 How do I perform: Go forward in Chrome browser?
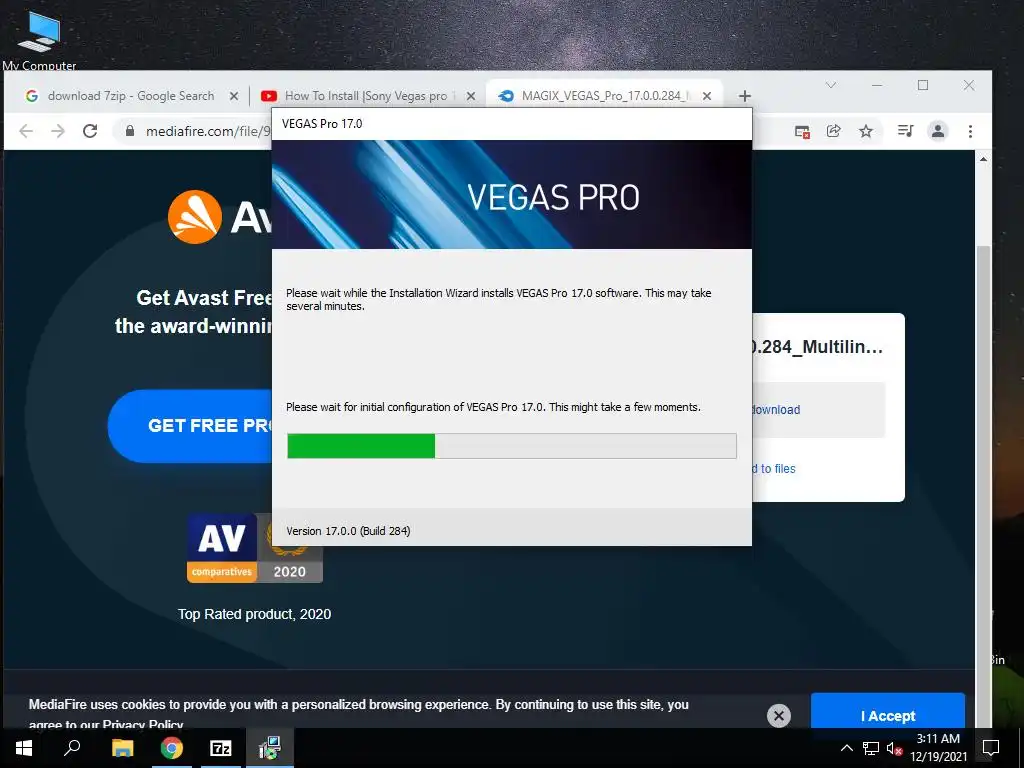pyautogui.click(x=58, y=131)
